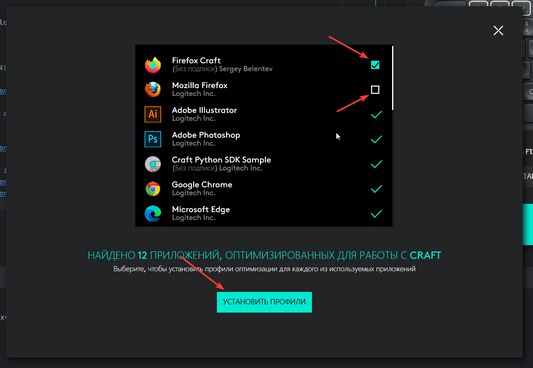This screenshot has width=533, height=368.
Task: Click the НАЙДЕНО 12 ПРИЛОЖЕНИЙ heading
Action: click(x=264, y=255)
